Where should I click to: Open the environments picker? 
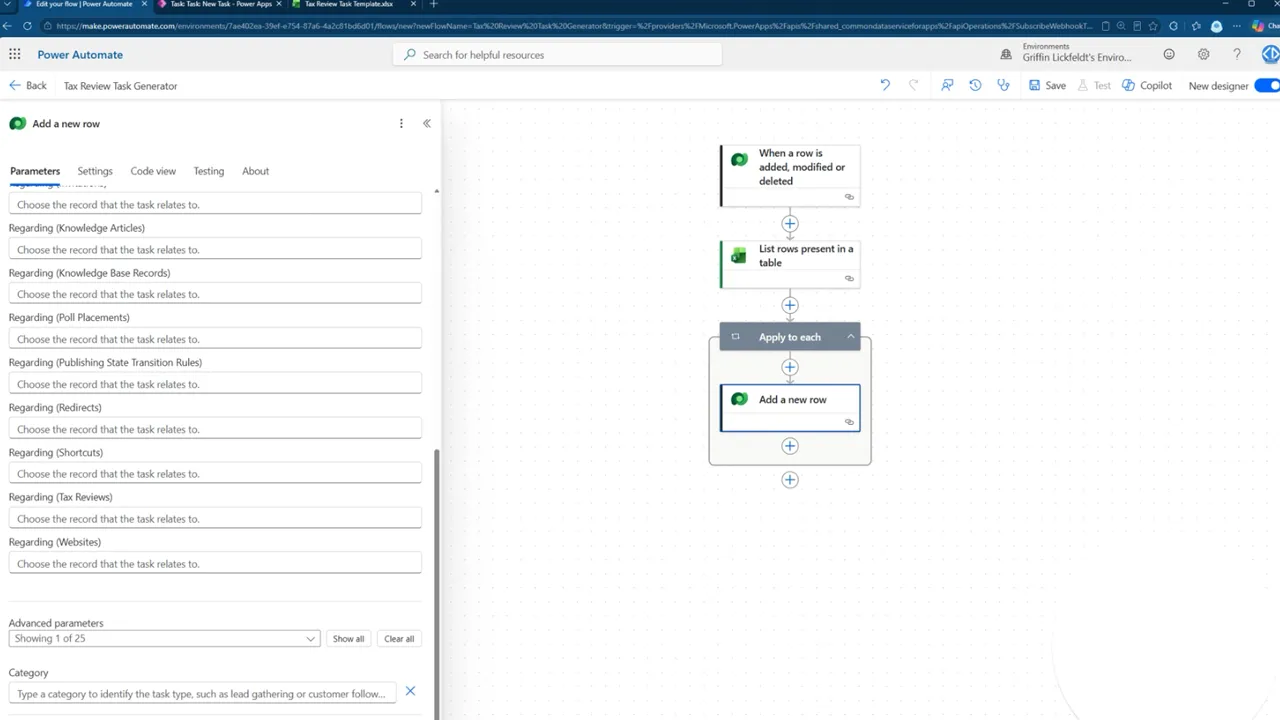point(1068,53)
